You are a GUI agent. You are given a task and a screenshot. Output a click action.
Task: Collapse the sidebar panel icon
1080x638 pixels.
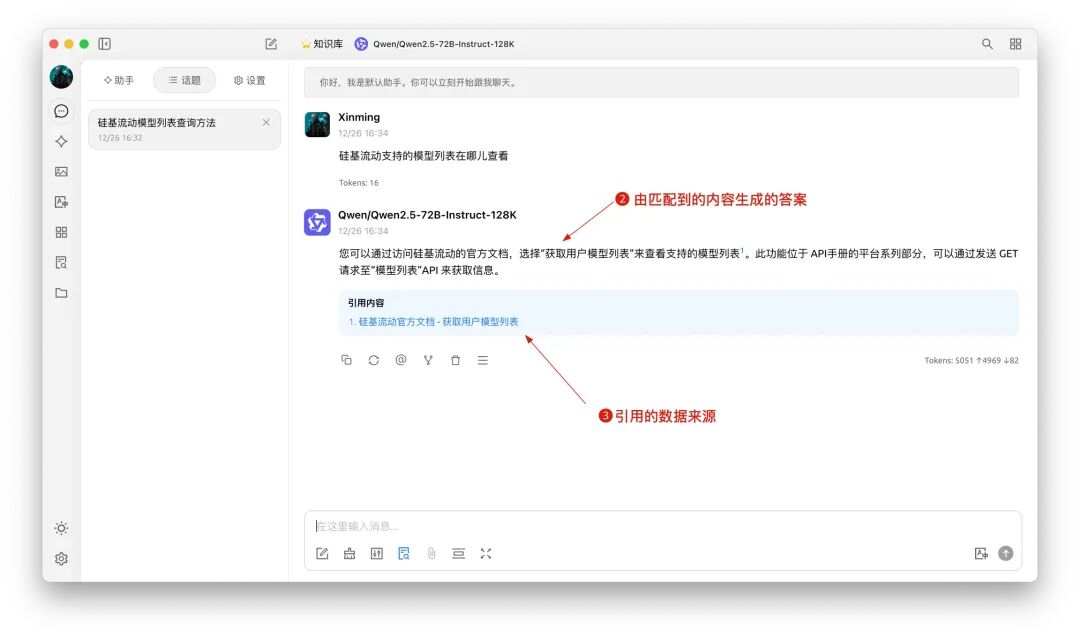[105, 44]
